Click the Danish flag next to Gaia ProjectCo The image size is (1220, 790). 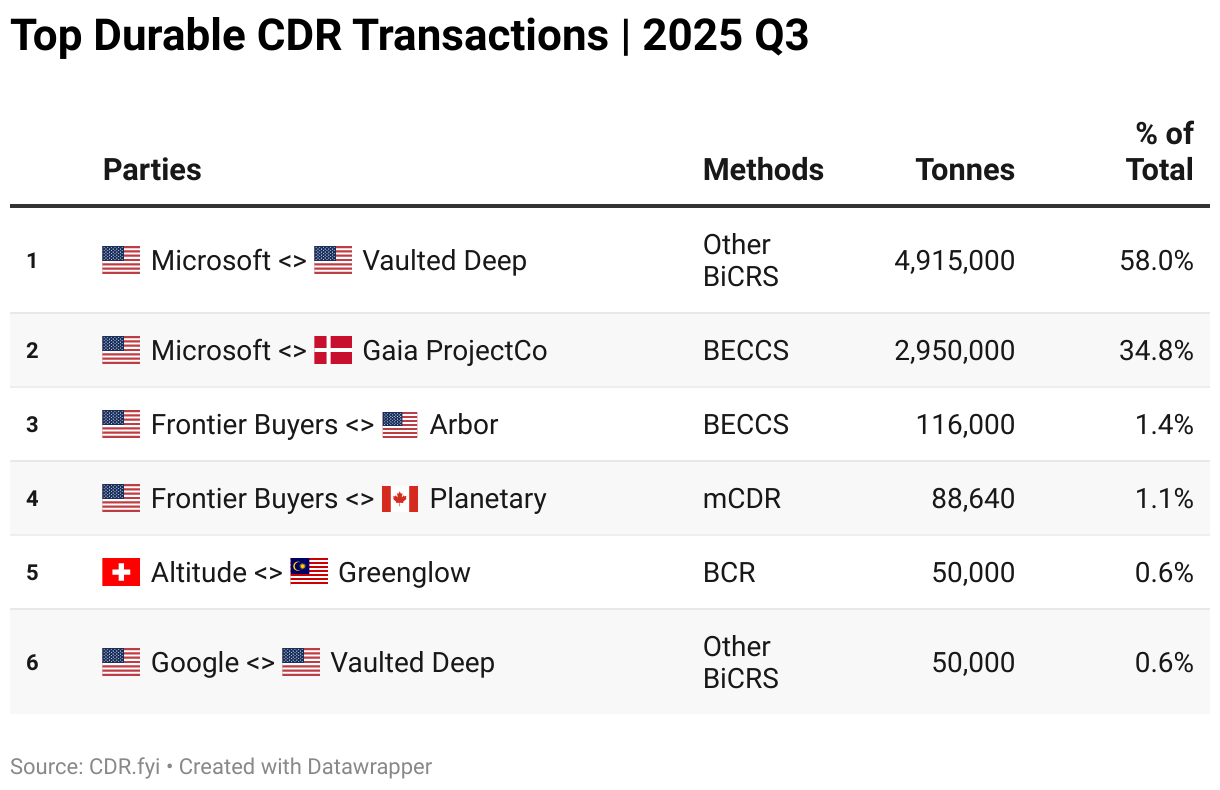(x=333, y=351)
